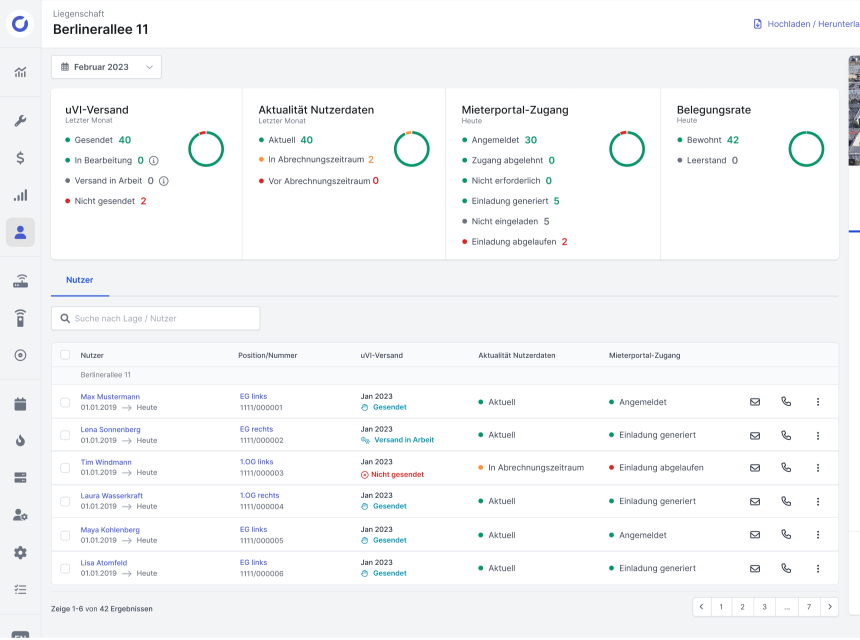
Task: Open three-dot menu for Laura Wasserkraft
Action: [817, 501]
